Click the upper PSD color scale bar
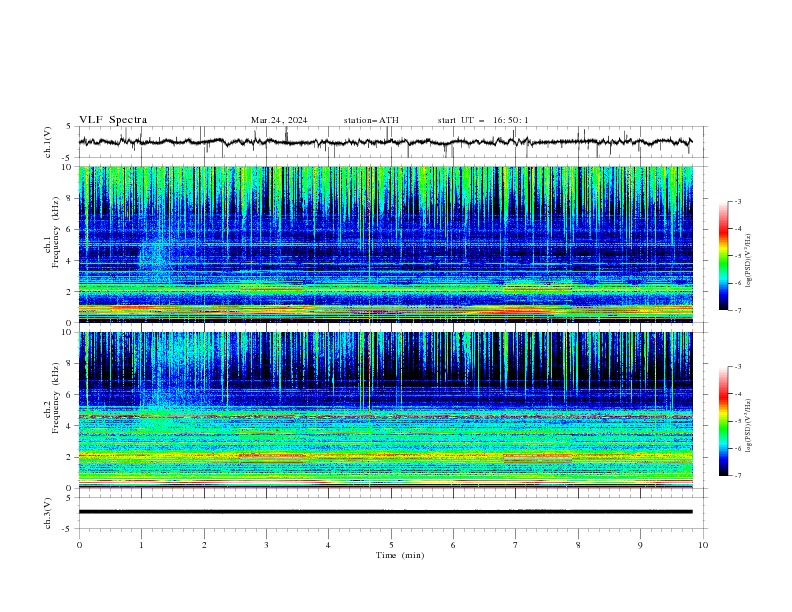 [x=723, y=256]
